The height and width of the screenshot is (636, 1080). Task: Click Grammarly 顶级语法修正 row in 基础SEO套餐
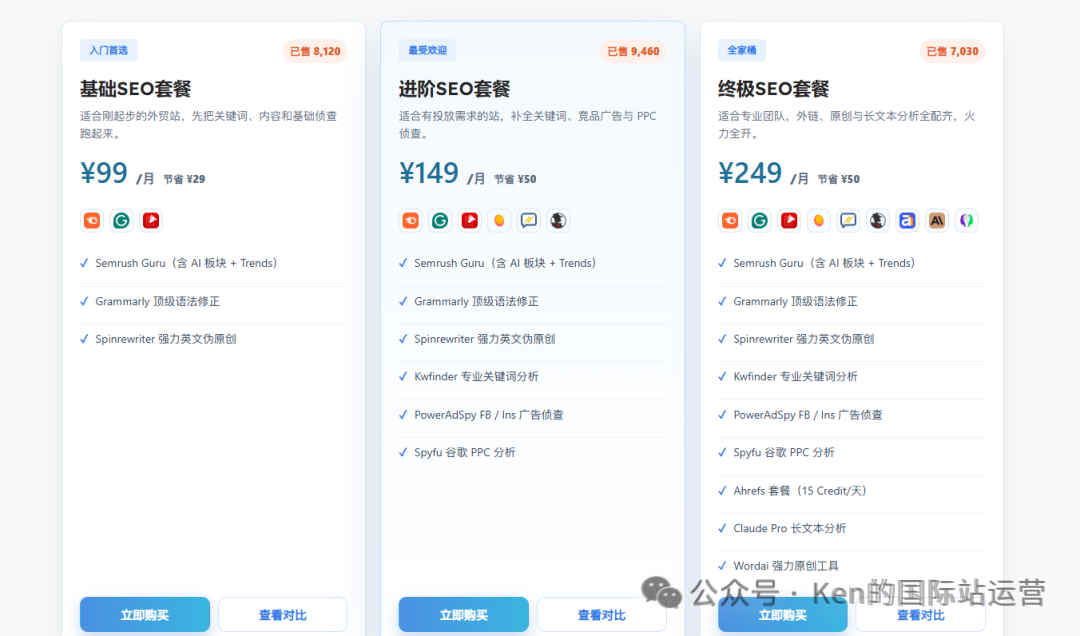pos(214,301)
